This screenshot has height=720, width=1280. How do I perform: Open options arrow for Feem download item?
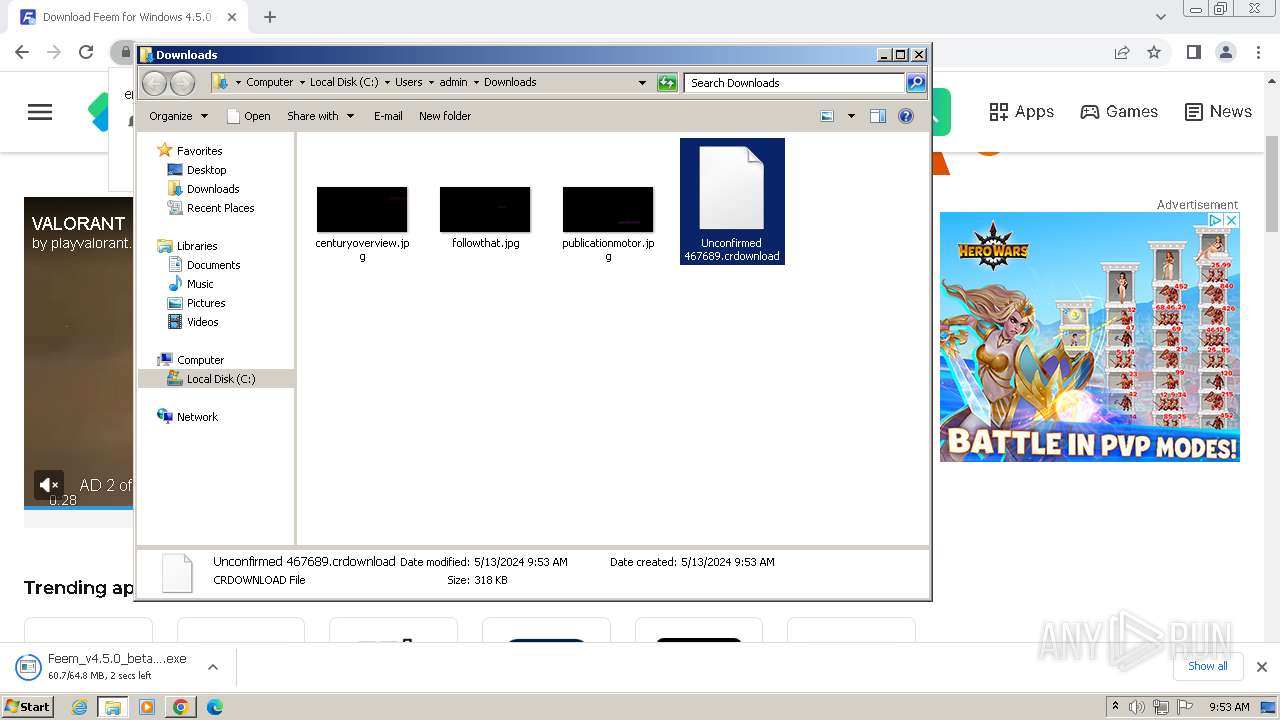point(212,667)
